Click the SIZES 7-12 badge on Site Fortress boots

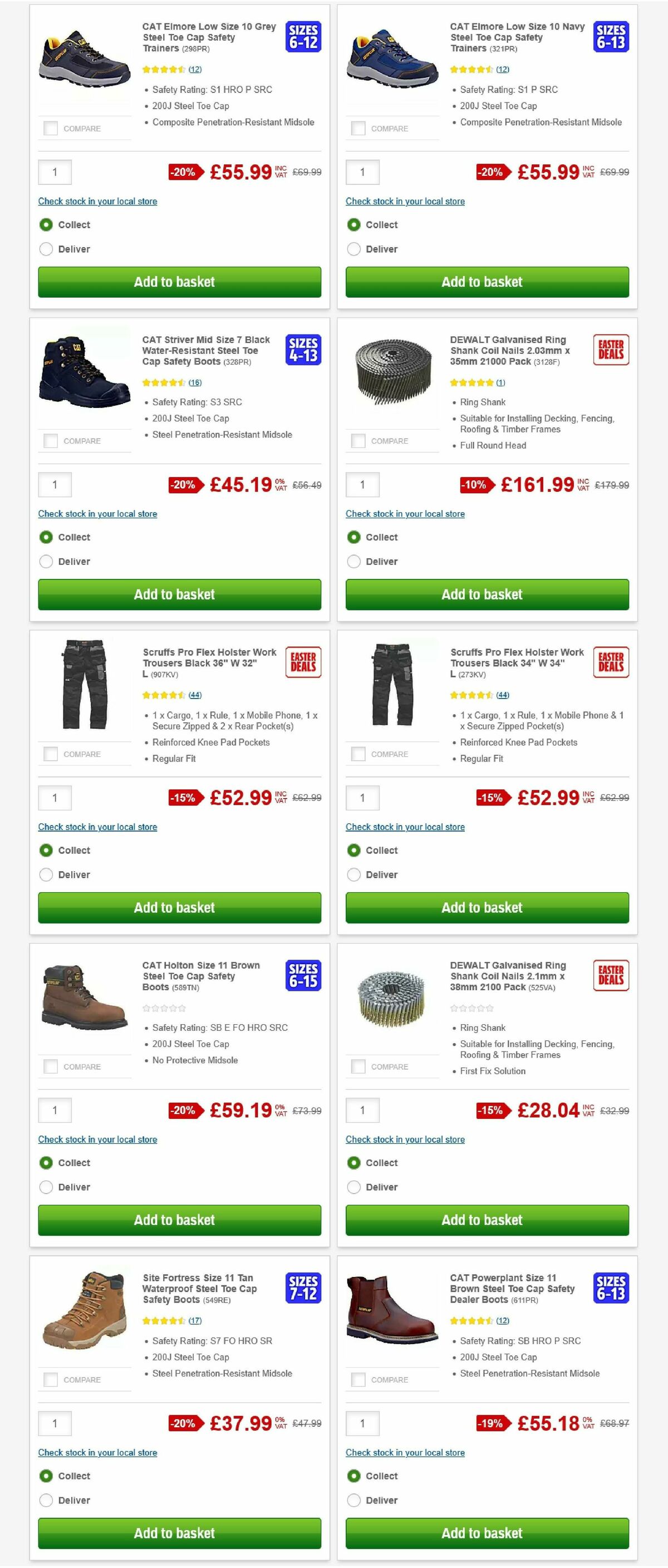tap(303, 1289)
